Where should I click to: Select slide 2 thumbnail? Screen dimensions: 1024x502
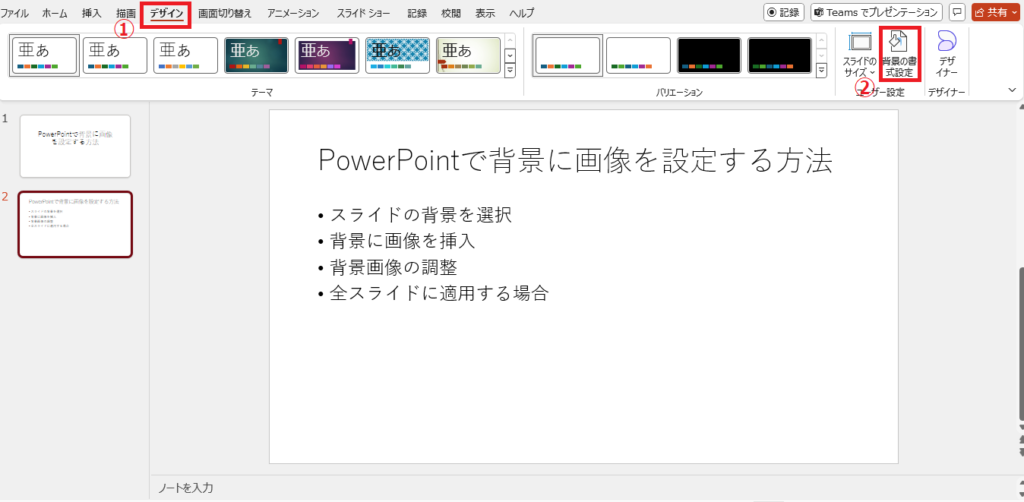click(x=75, y=224)
